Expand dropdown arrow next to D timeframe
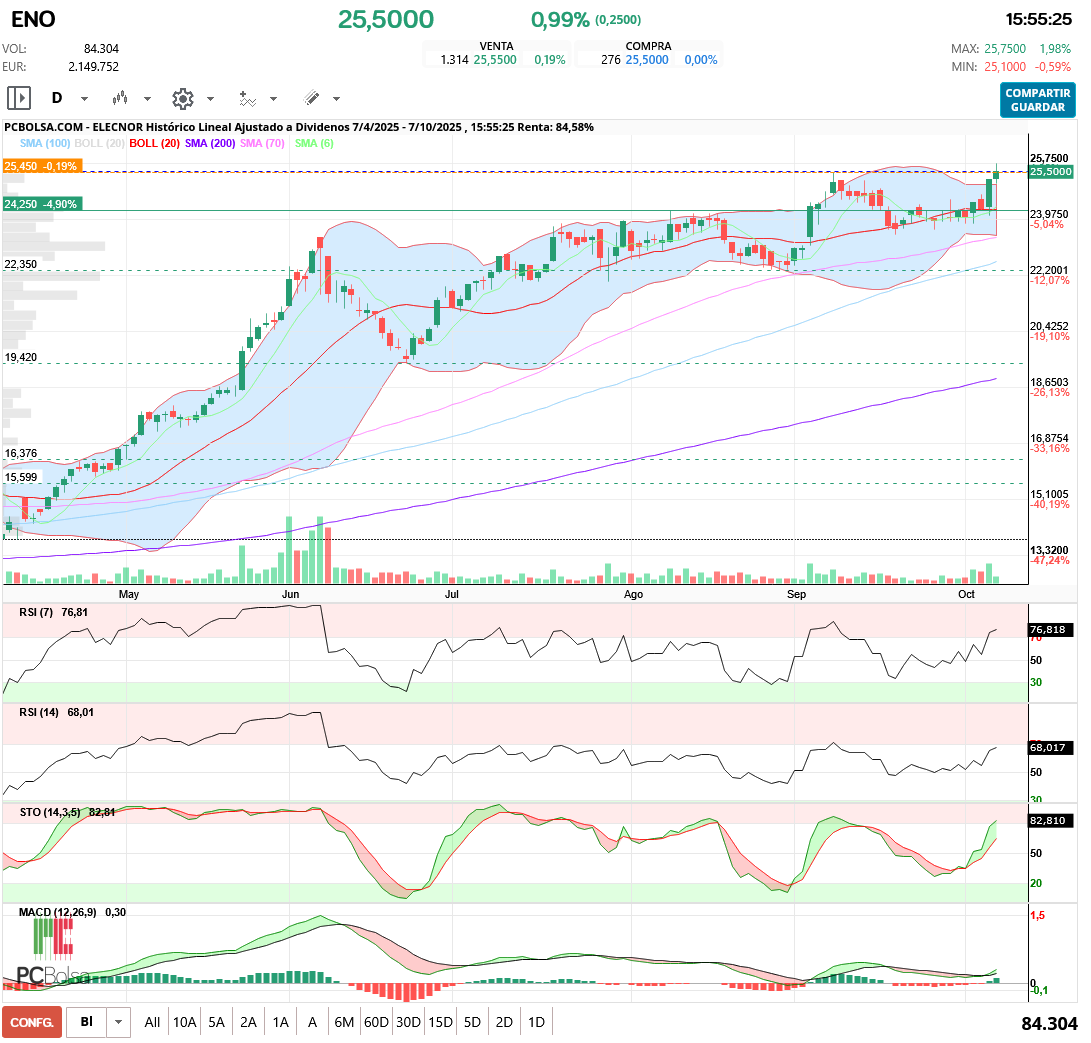Screen dimensions: 1091x1043 click(x=84, y=99)
